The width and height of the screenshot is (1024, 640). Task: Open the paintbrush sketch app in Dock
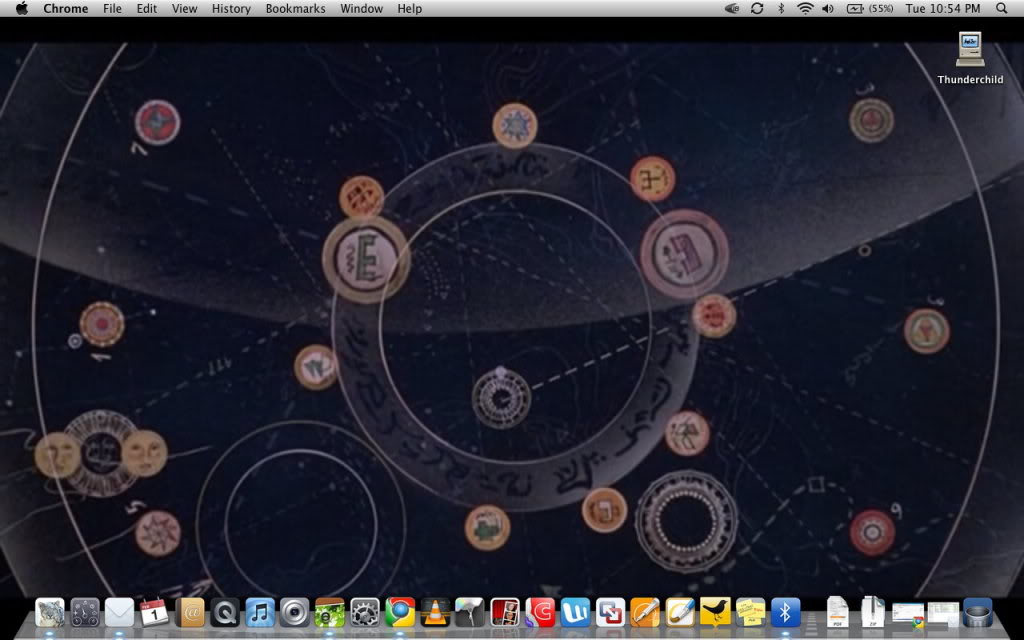click(x=680, y=613)
